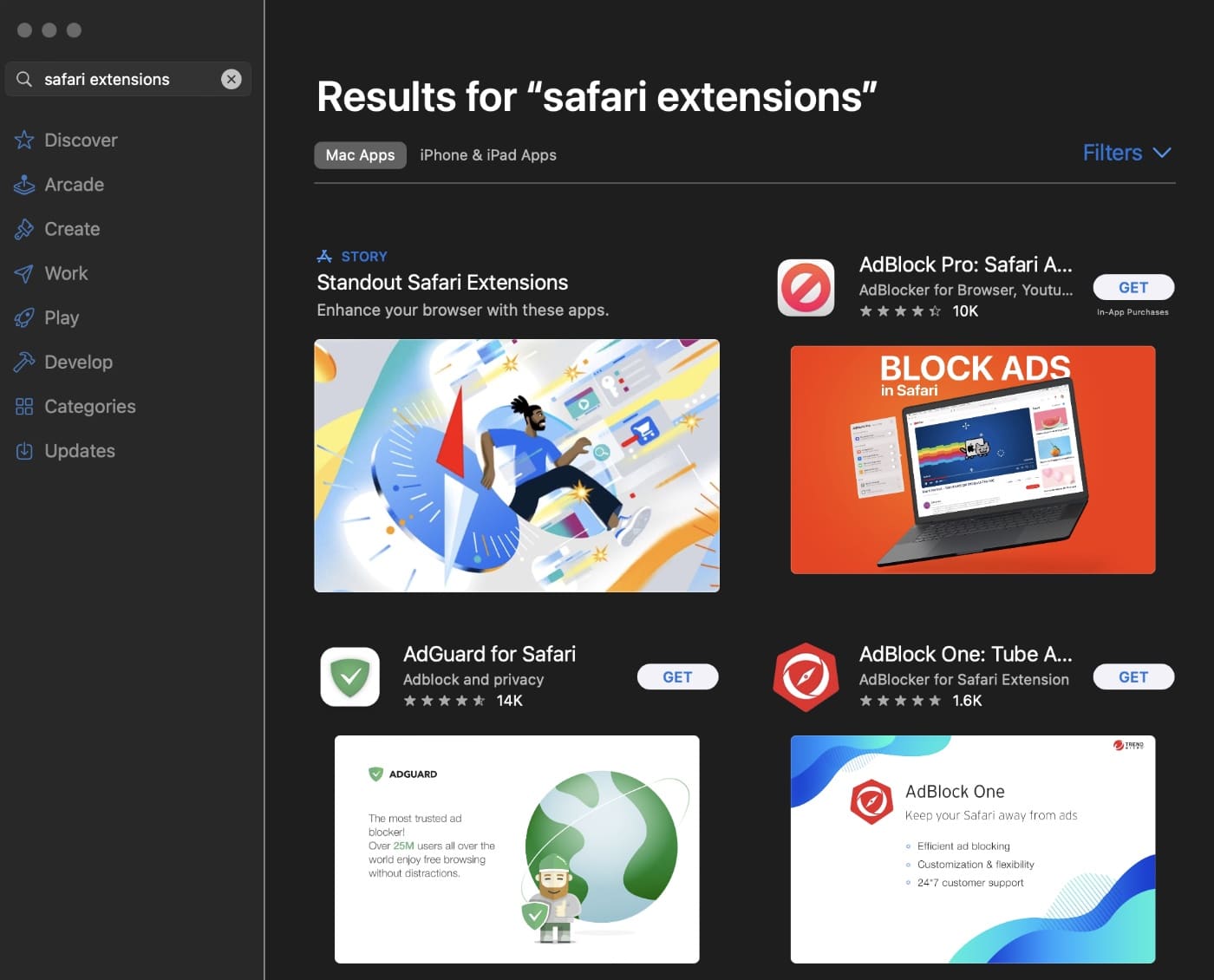Clear the search field text
This screenshot has height=980, width=1214.
(x=232, y=79)
